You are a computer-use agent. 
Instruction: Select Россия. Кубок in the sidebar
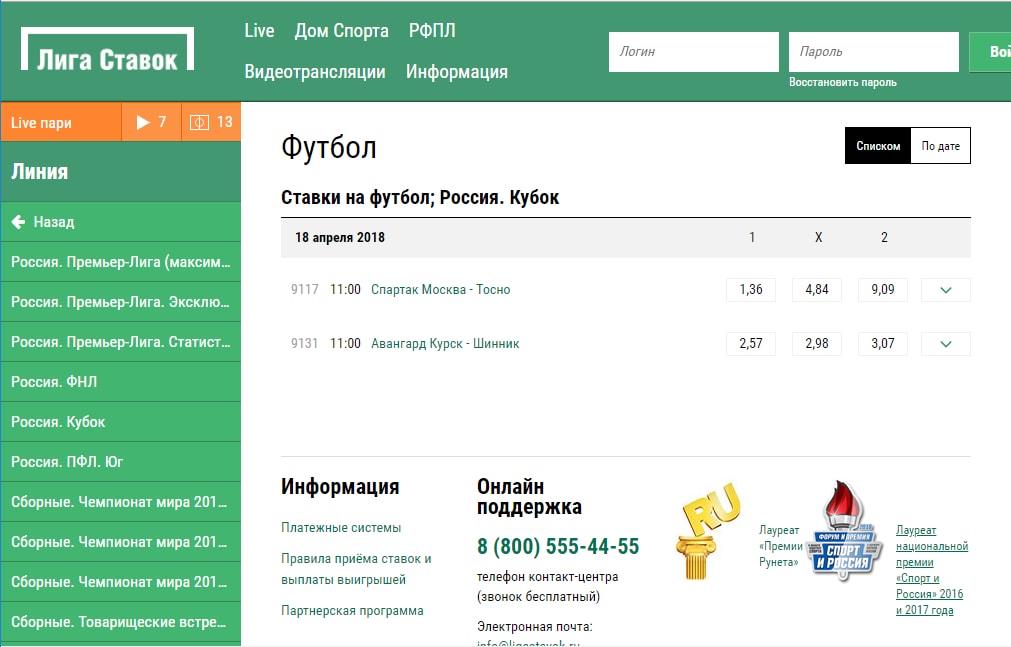(x=58, y=422)
